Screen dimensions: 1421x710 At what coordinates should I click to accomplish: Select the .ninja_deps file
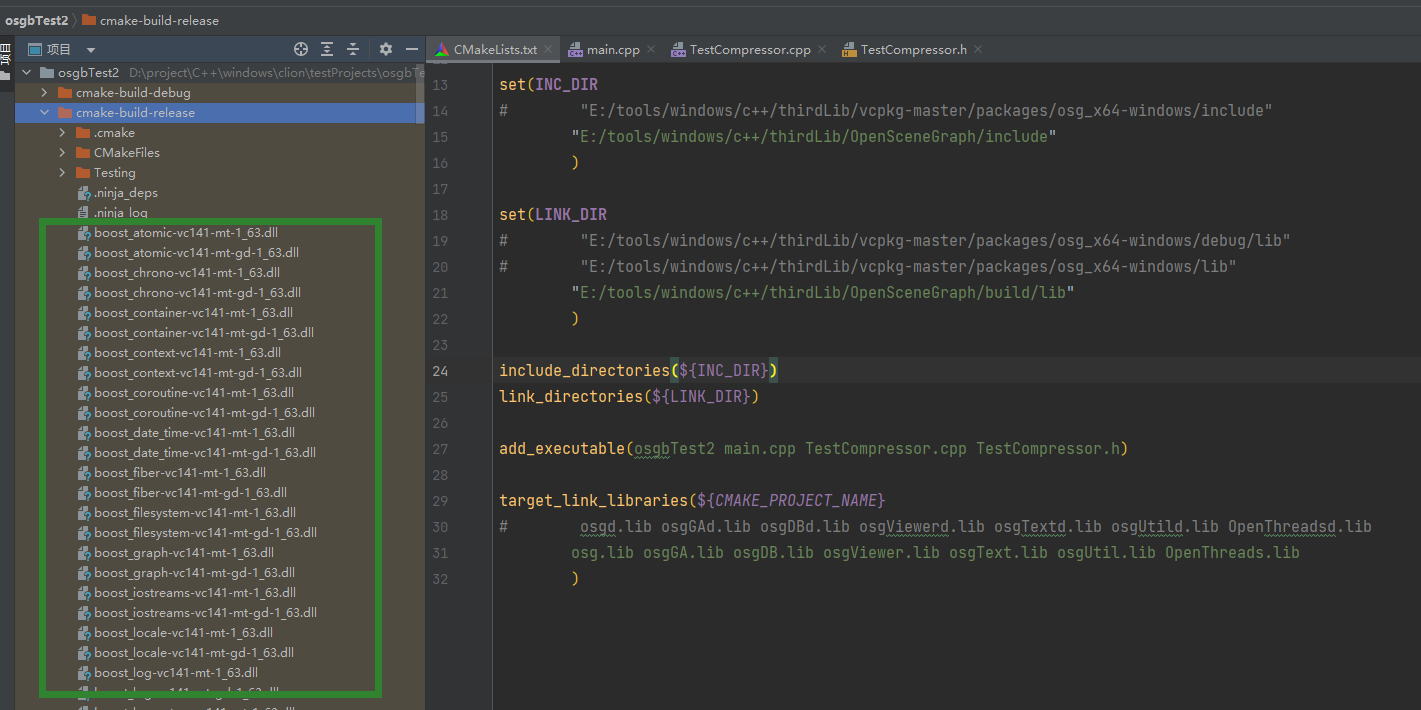pyautogui.click(x=125, y=193)
